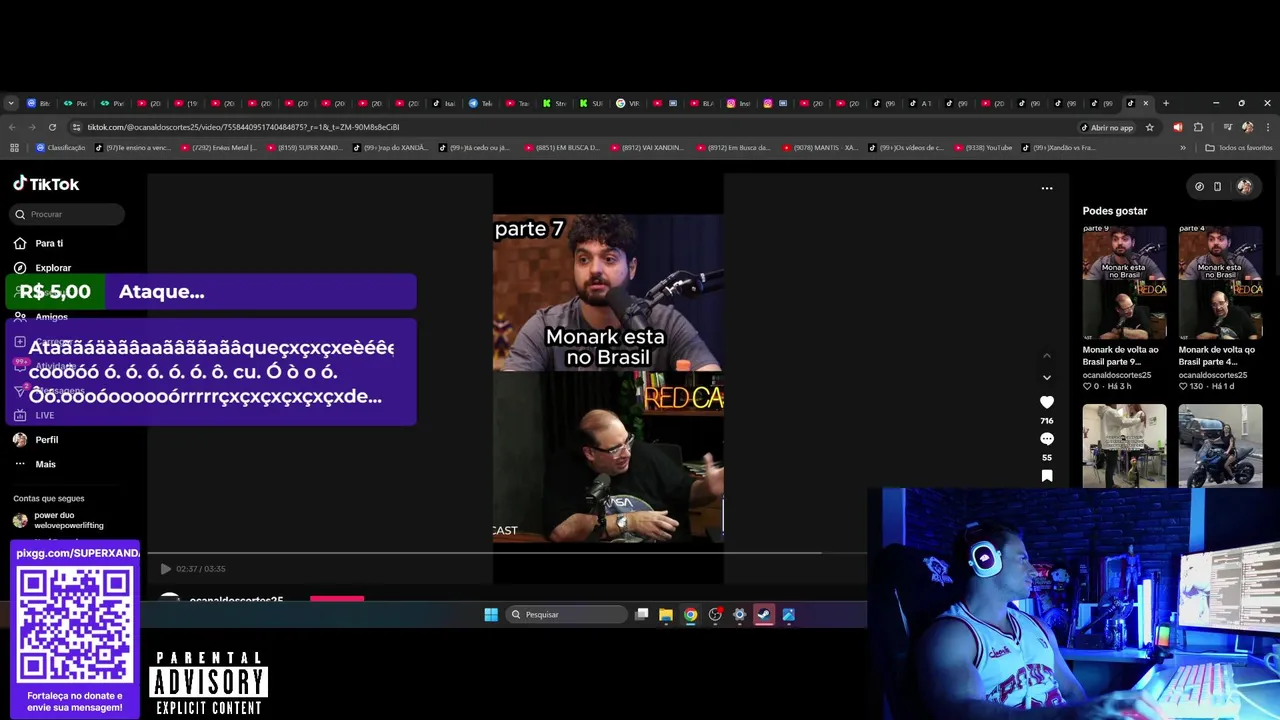Image resolution: width=1280 pixels, height=720 pixels.
Task: Play the paused TikTok video
Action: pos(166,569)
